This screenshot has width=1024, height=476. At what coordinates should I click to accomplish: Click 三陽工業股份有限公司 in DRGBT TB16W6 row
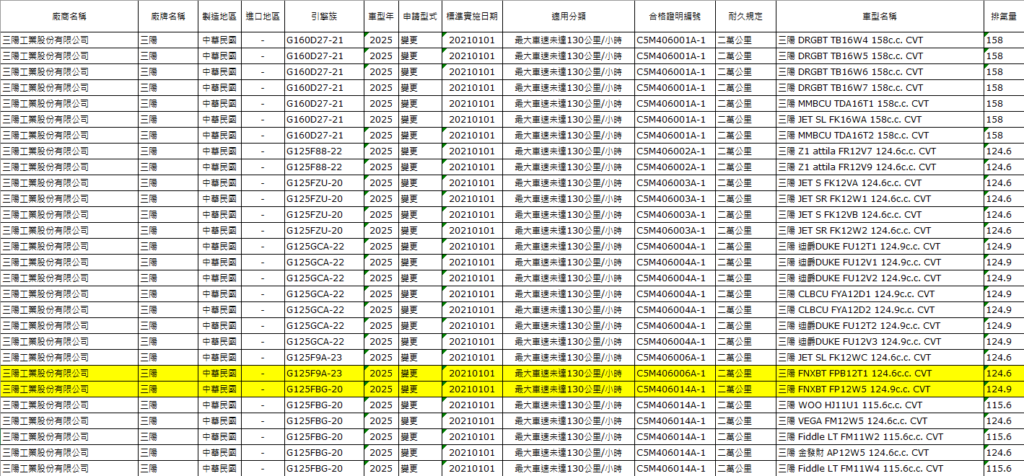tap(69, 72)
